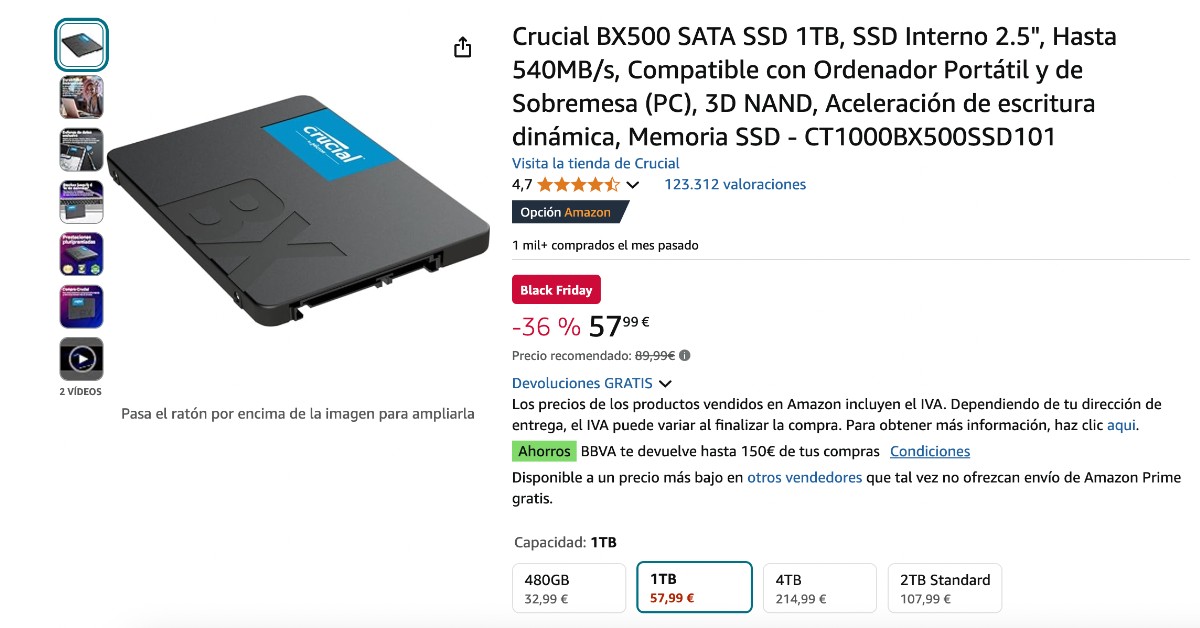
Task: Select the 4TB capacity option
Action: coord(819,588)
